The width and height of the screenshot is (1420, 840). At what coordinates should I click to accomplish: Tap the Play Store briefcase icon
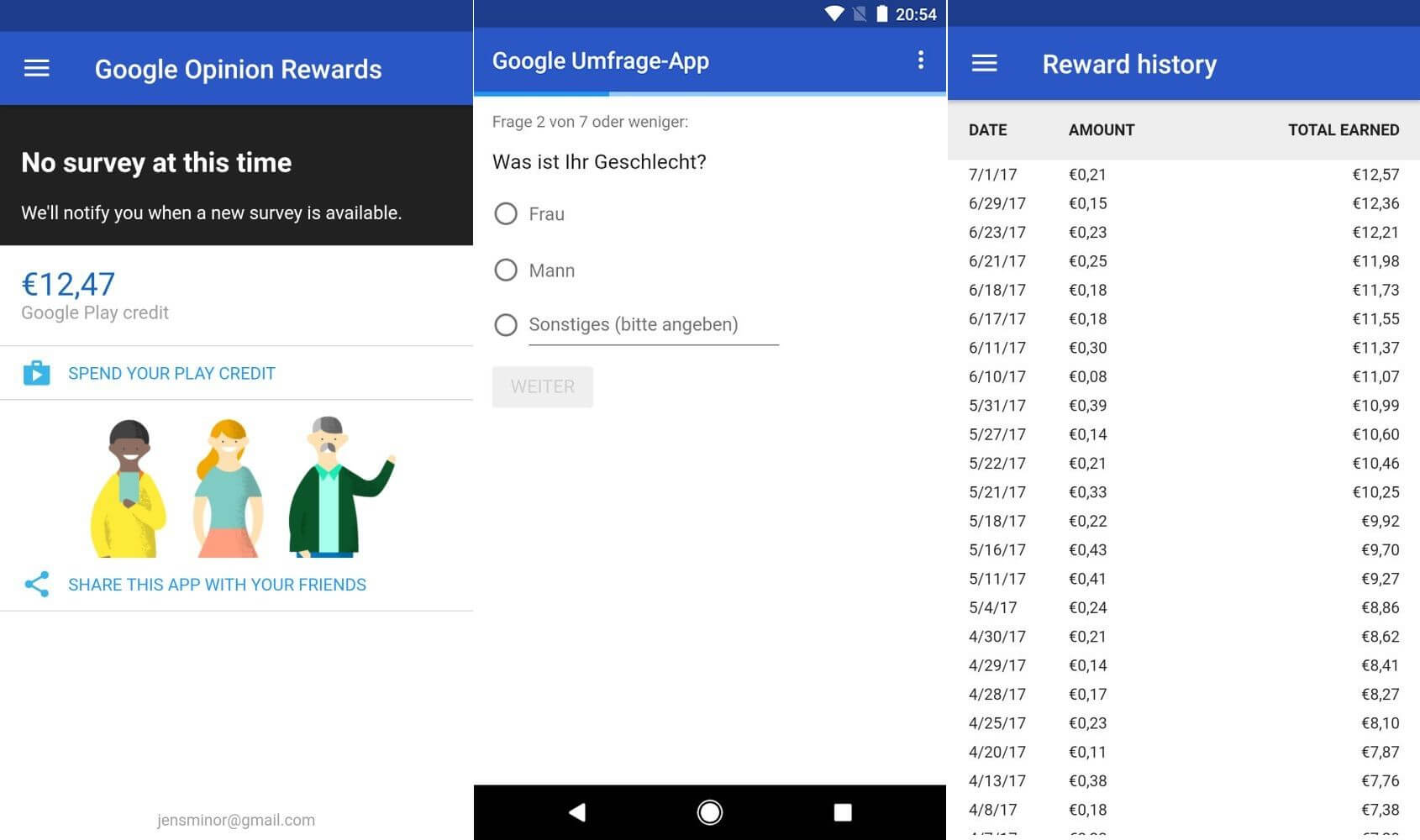tap(36, 373)
